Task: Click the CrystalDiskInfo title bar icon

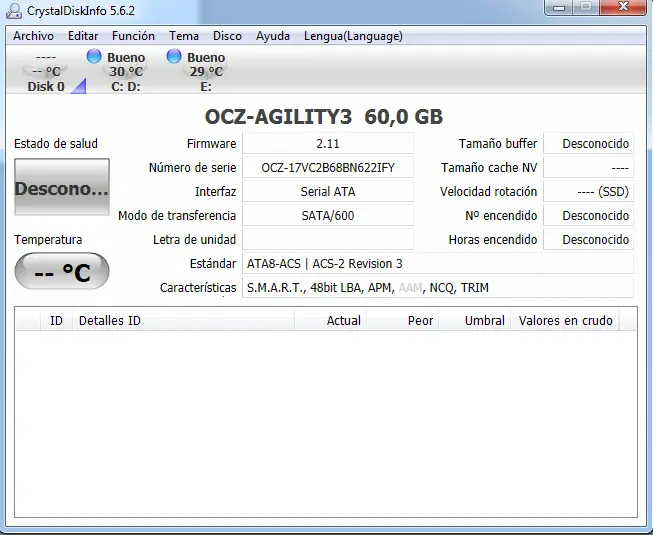Action: pyautogui.click(x=14, y=10)
